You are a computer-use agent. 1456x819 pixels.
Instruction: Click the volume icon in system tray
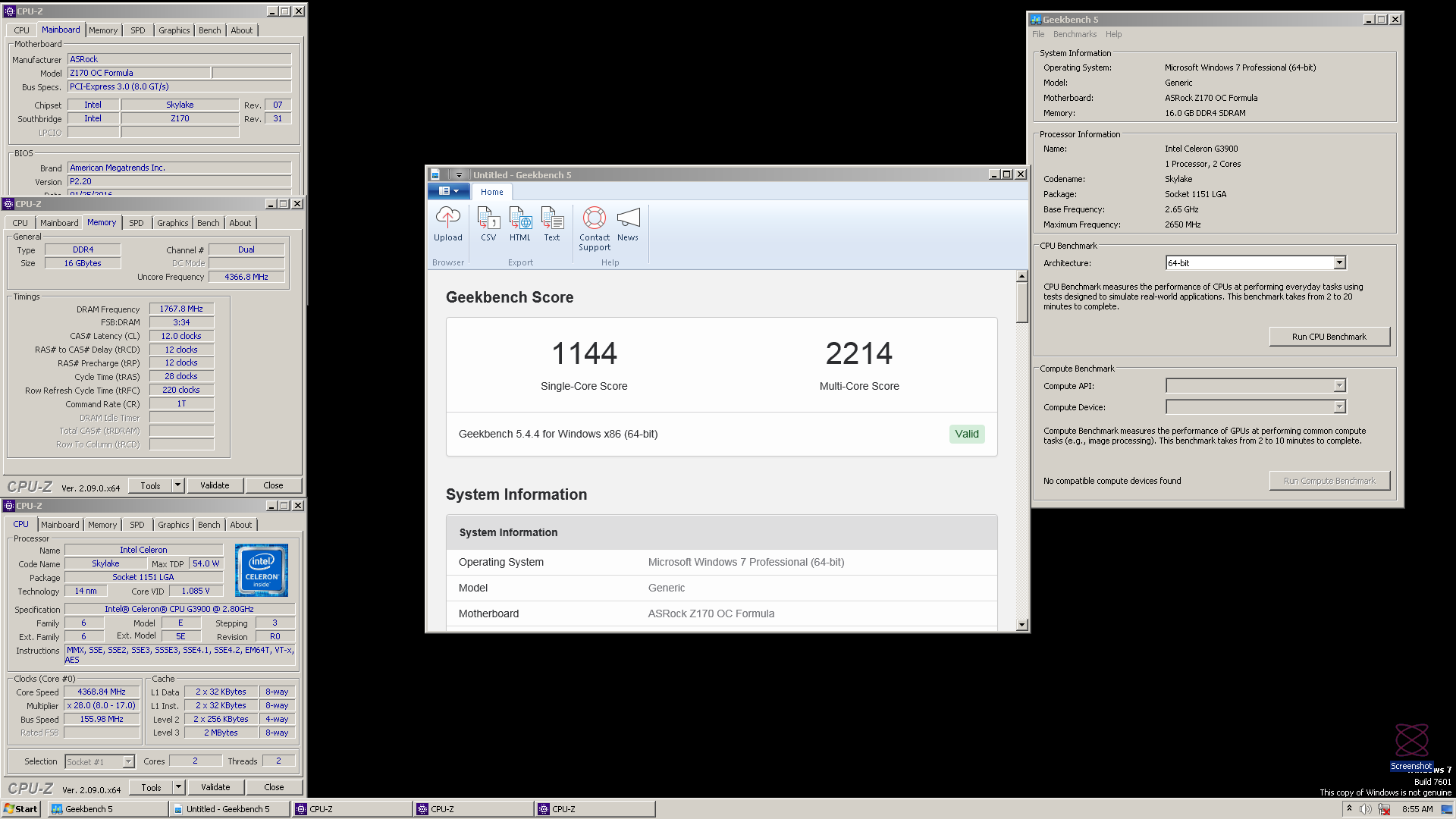1366,809
